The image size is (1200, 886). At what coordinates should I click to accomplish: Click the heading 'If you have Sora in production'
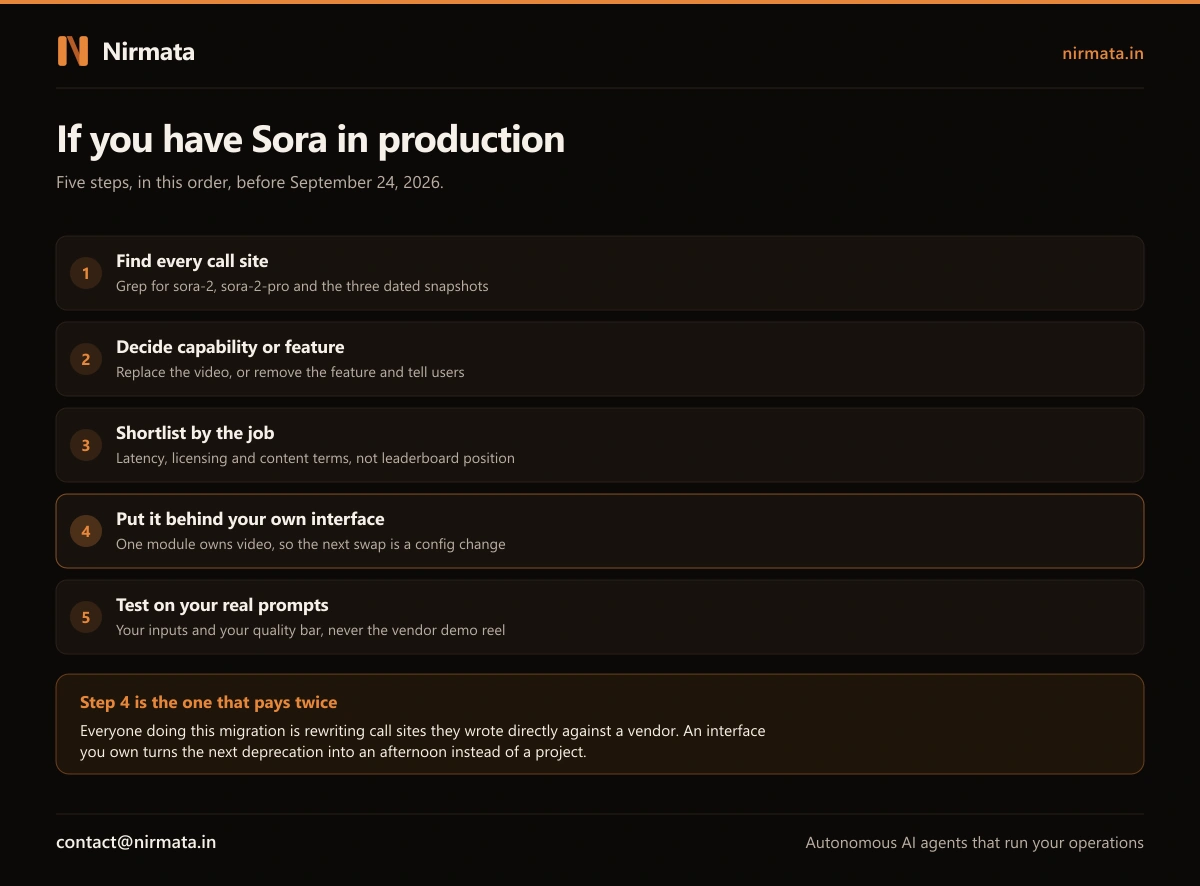tap(311, 139)
